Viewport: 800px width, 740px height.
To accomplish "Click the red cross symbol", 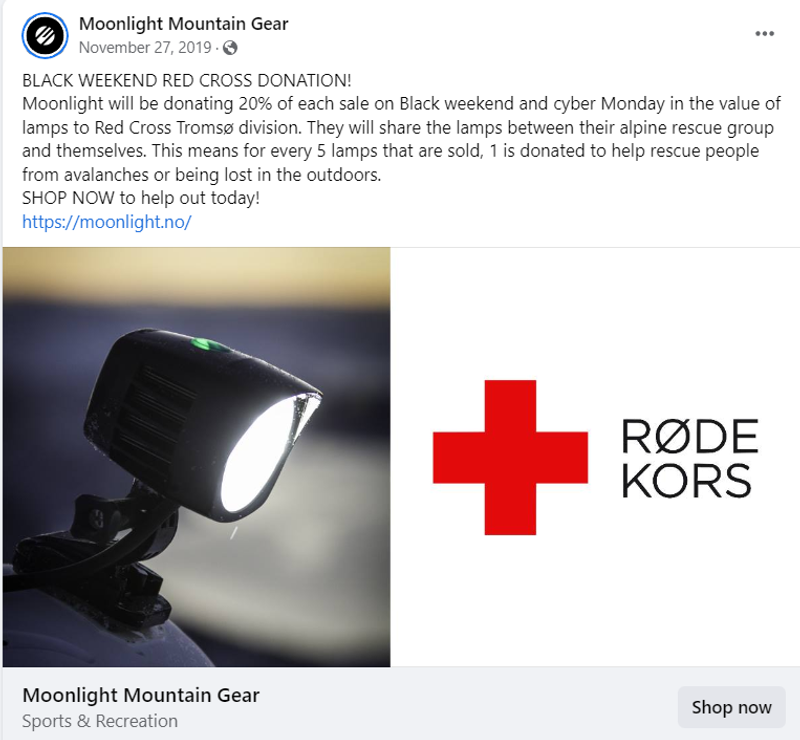I will click(x=510, y=457).
